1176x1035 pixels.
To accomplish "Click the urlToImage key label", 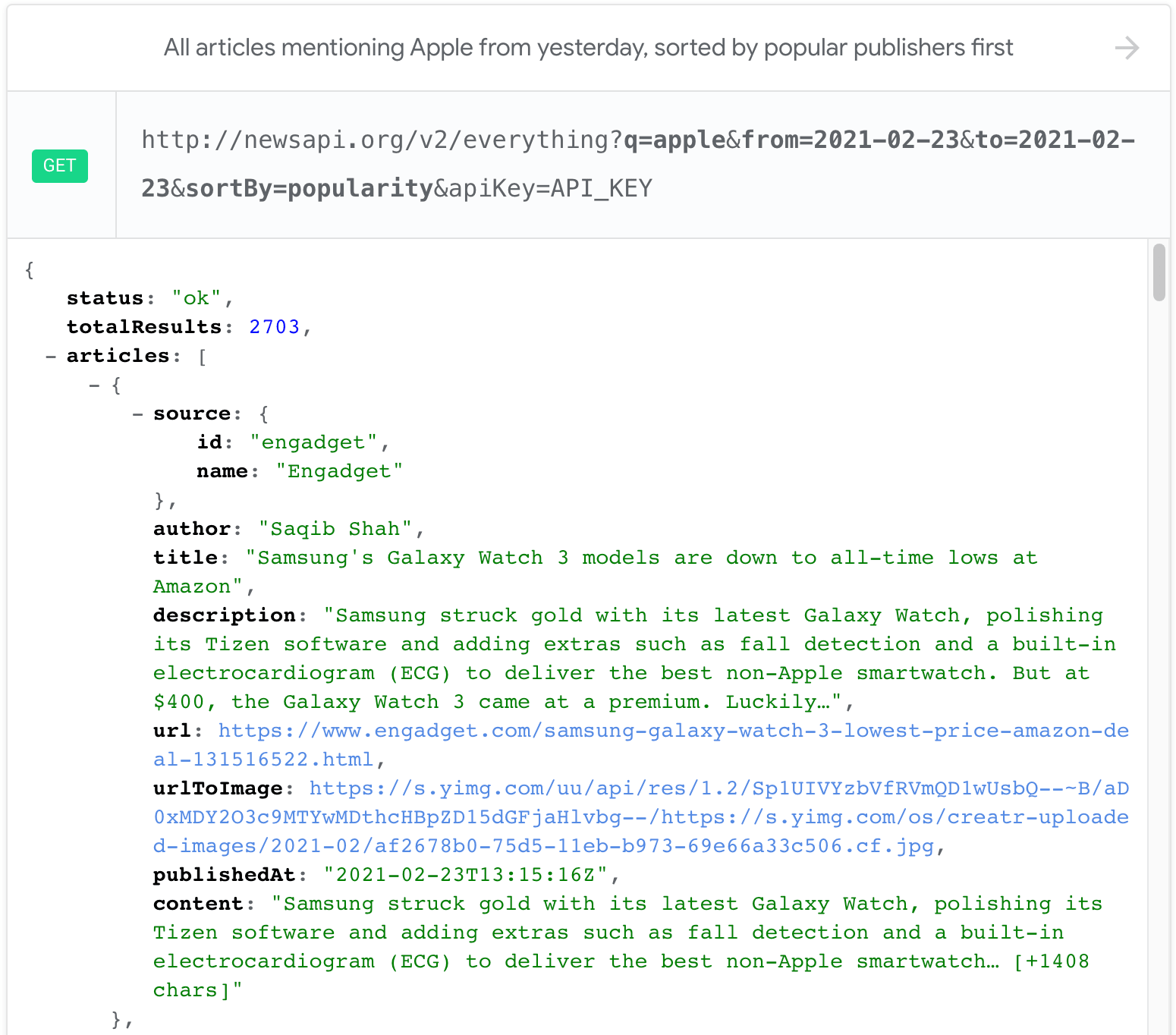I will tap(219, 788).
